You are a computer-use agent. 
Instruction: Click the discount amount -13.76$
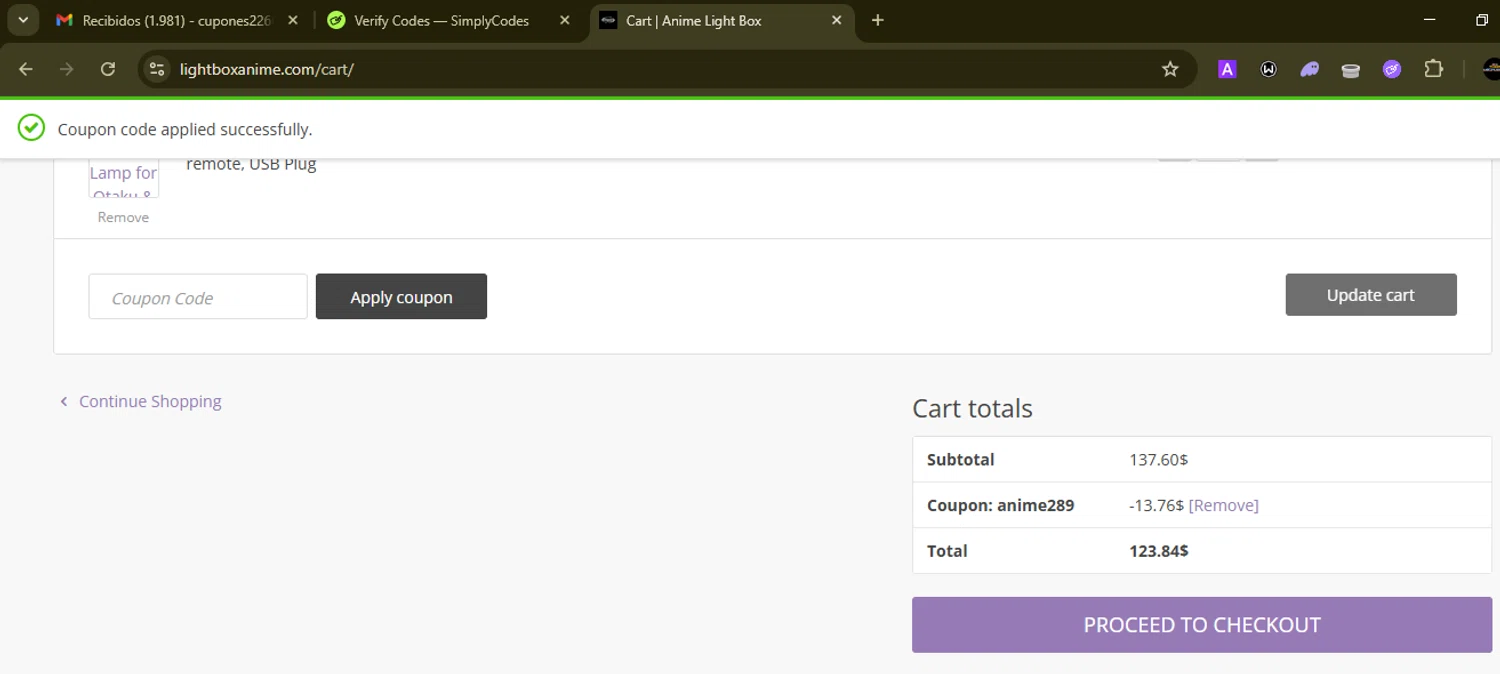tap(1156, 505)
